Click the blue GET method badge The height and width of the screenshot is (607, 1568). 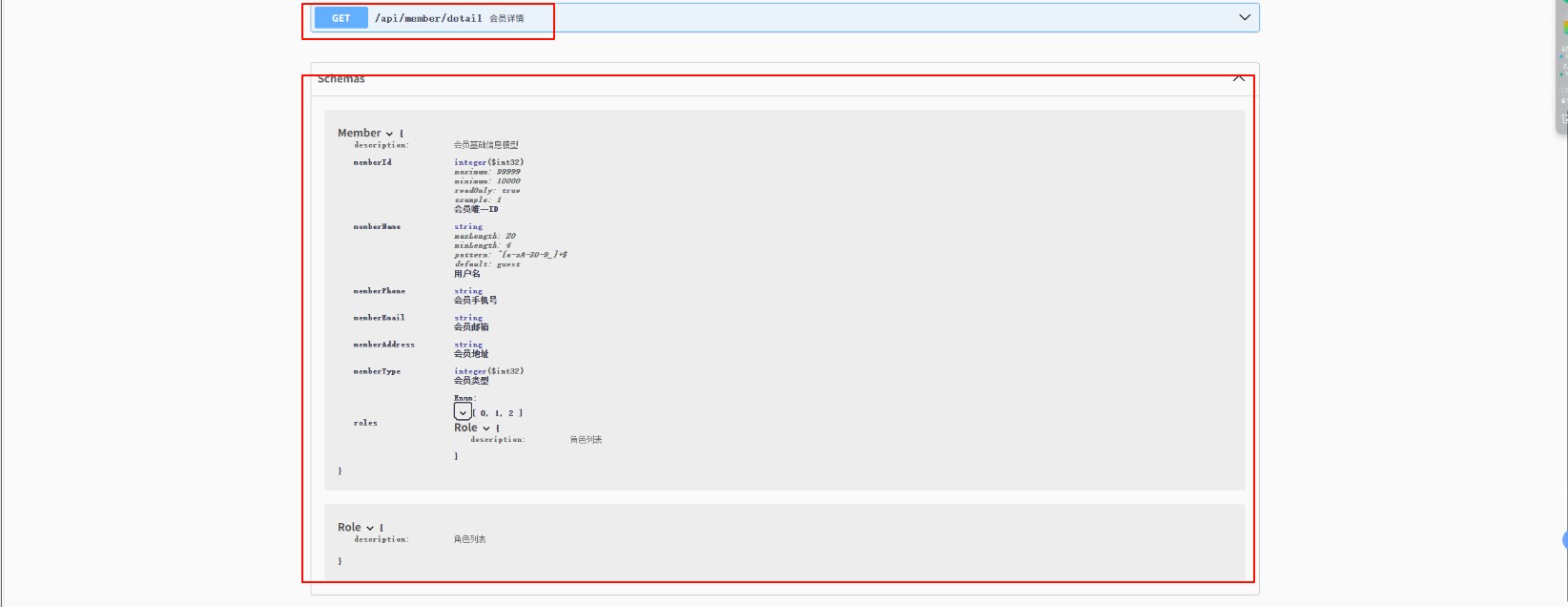[340, 18]
